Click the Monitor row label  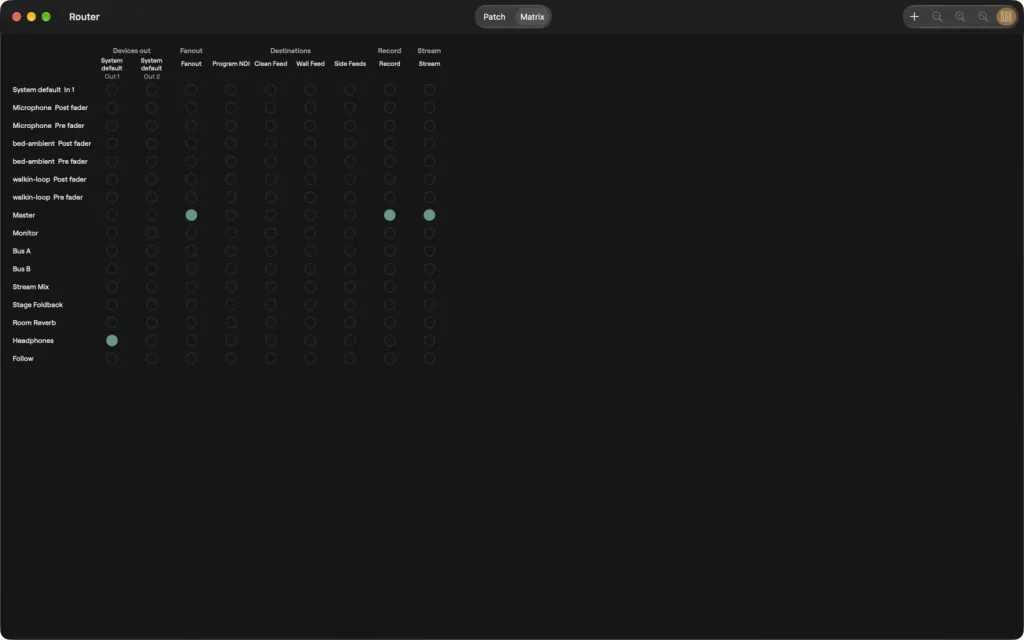(x=25, y=233)
